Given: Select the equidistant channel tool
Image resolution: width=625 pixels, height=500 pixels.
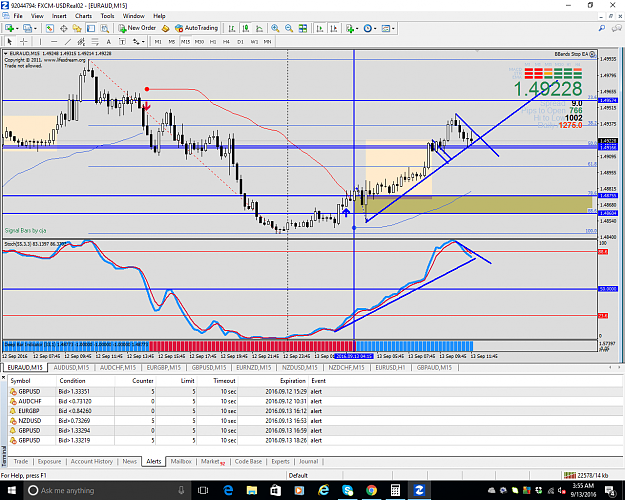Looking at the screenshot, I should click(81, 41).
